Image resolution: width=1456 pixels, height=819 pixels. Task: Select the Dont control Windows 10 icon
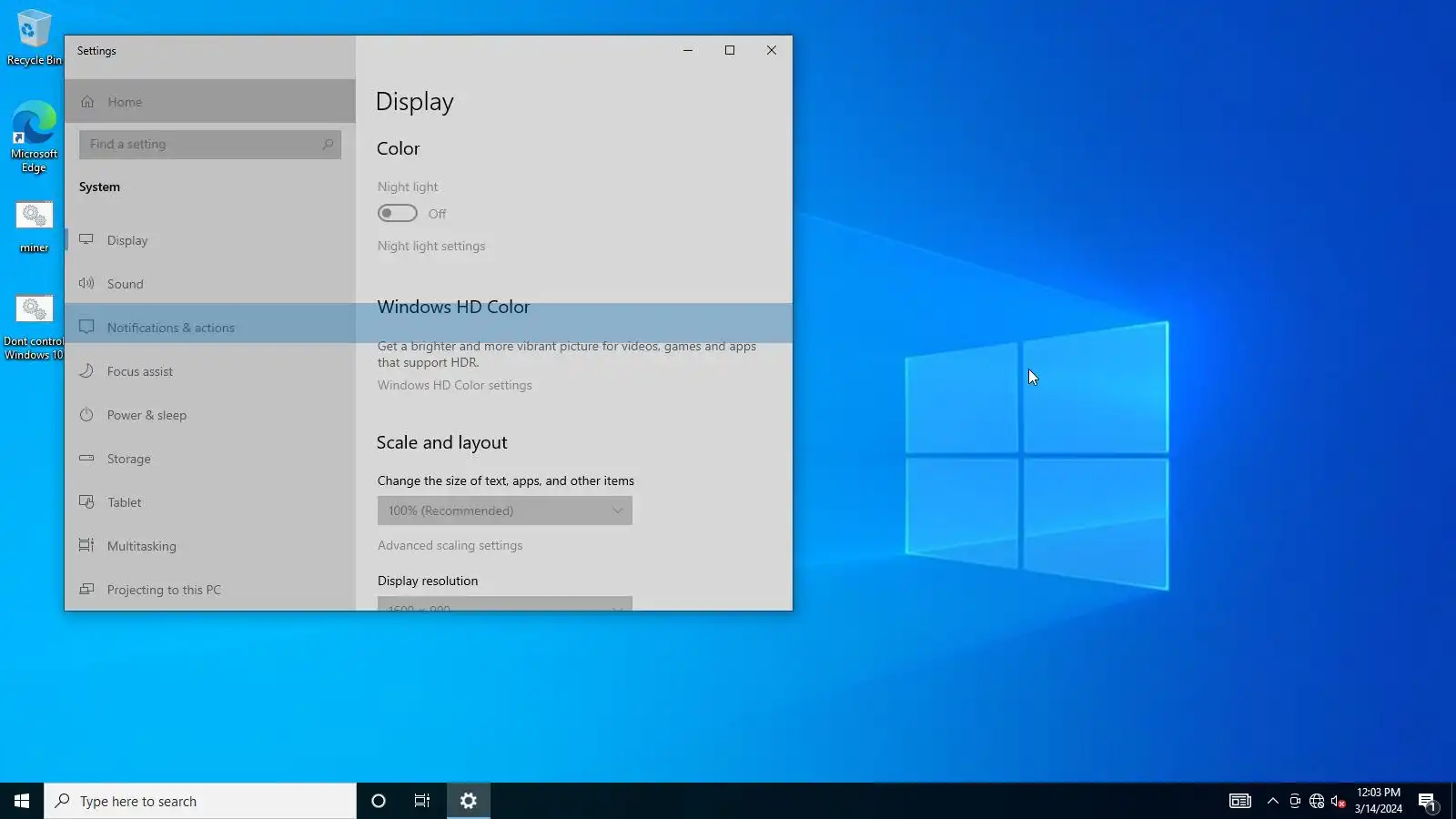pyautogui.click(x=34, y=328)
